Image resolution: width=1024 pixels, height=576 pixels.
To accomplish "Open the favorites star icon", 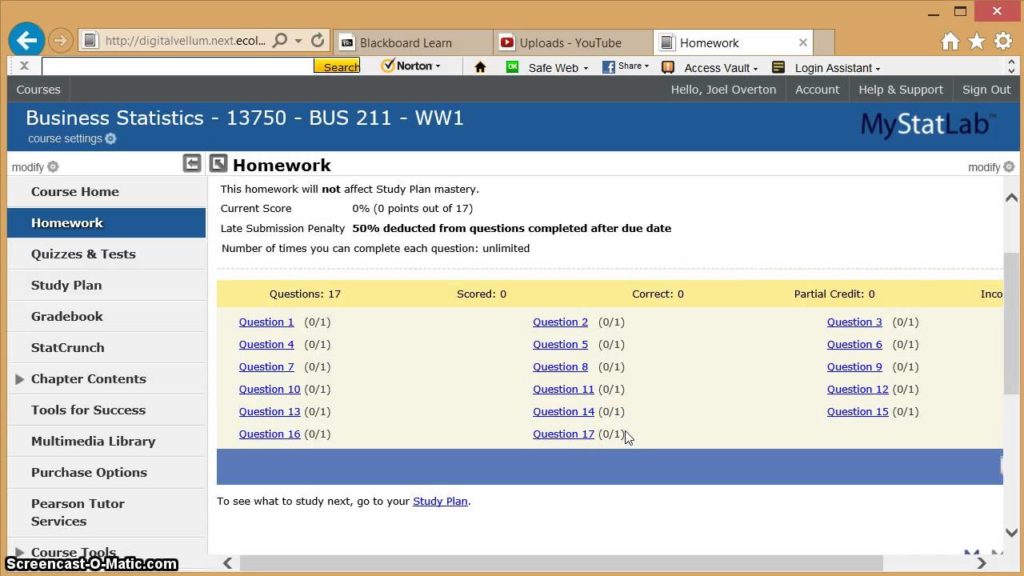I will coord(976,41).
